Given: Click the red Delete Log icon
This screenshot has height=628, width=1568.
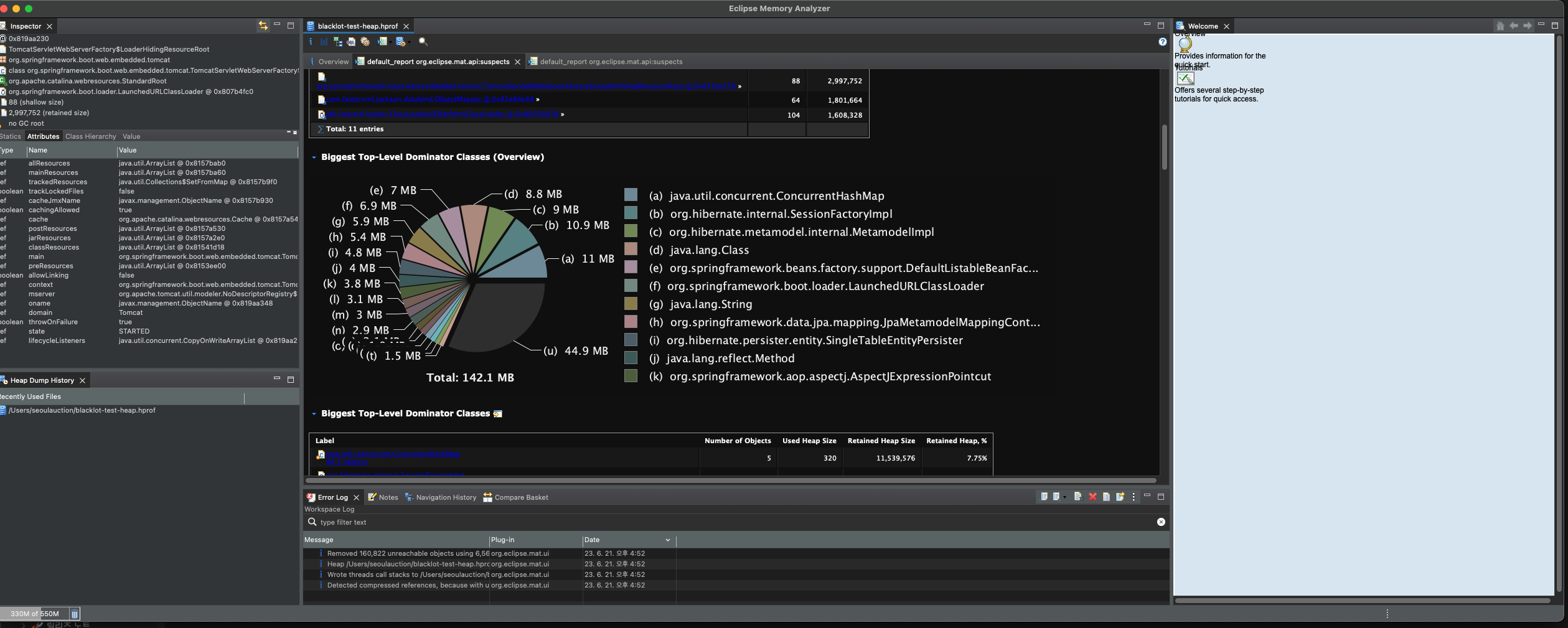Looking at the screenshot, I should 1092,497.
